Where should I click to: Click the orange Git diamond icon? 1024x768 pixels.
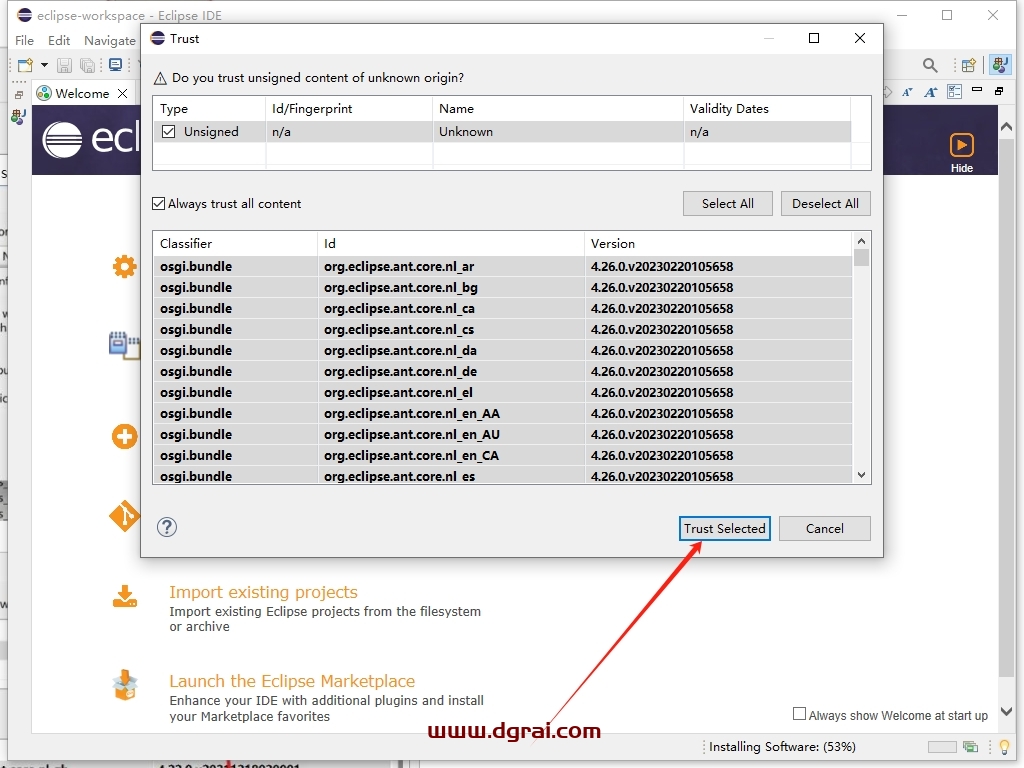pyautogui.click(x=124, y=516)
